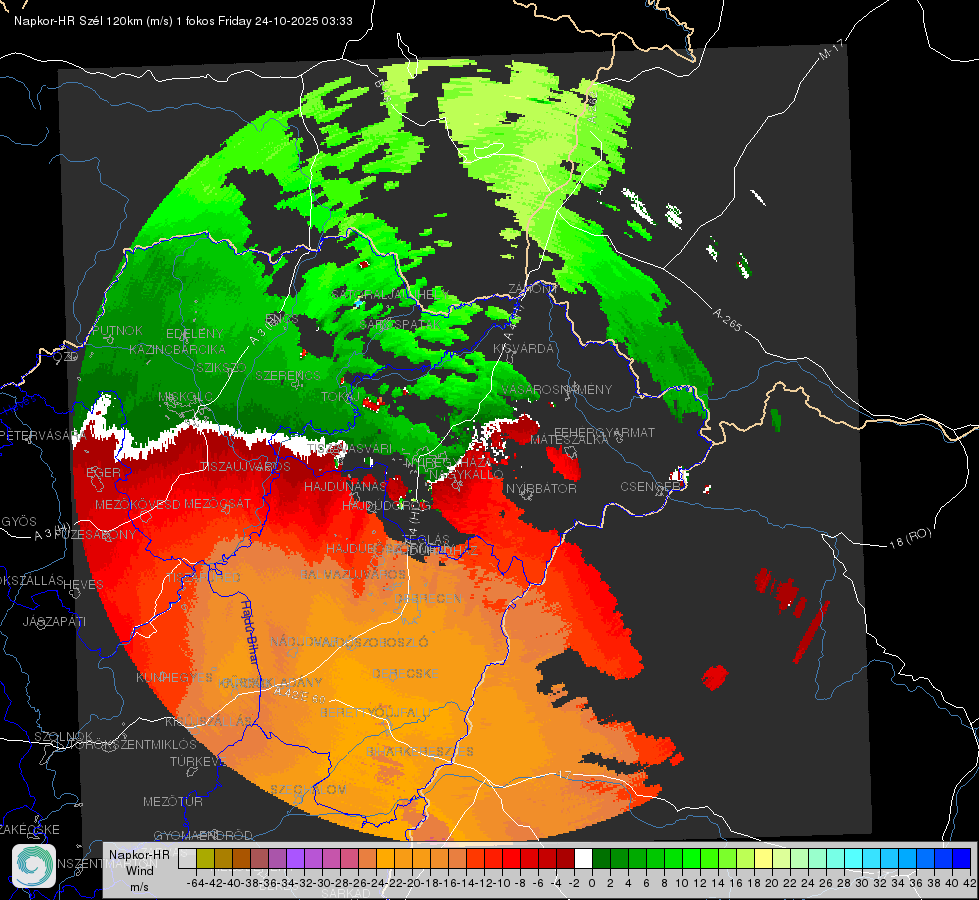Select the bright green swatch between 10 and 12

[691, 858]
